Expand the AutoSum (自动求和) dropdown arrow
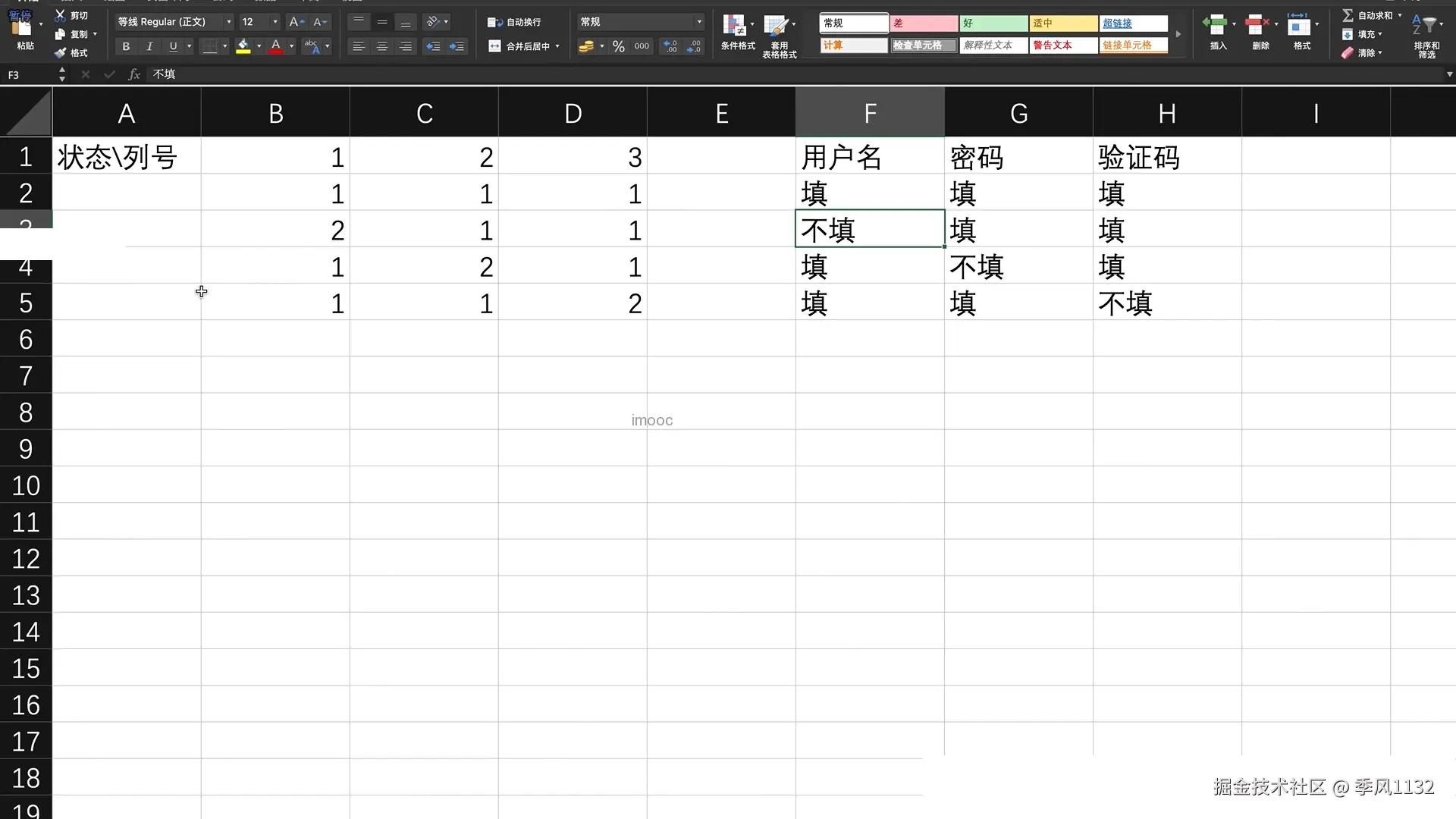Image resolution: width=1456 pixels, height=819 pixels. click(1400, 15)
